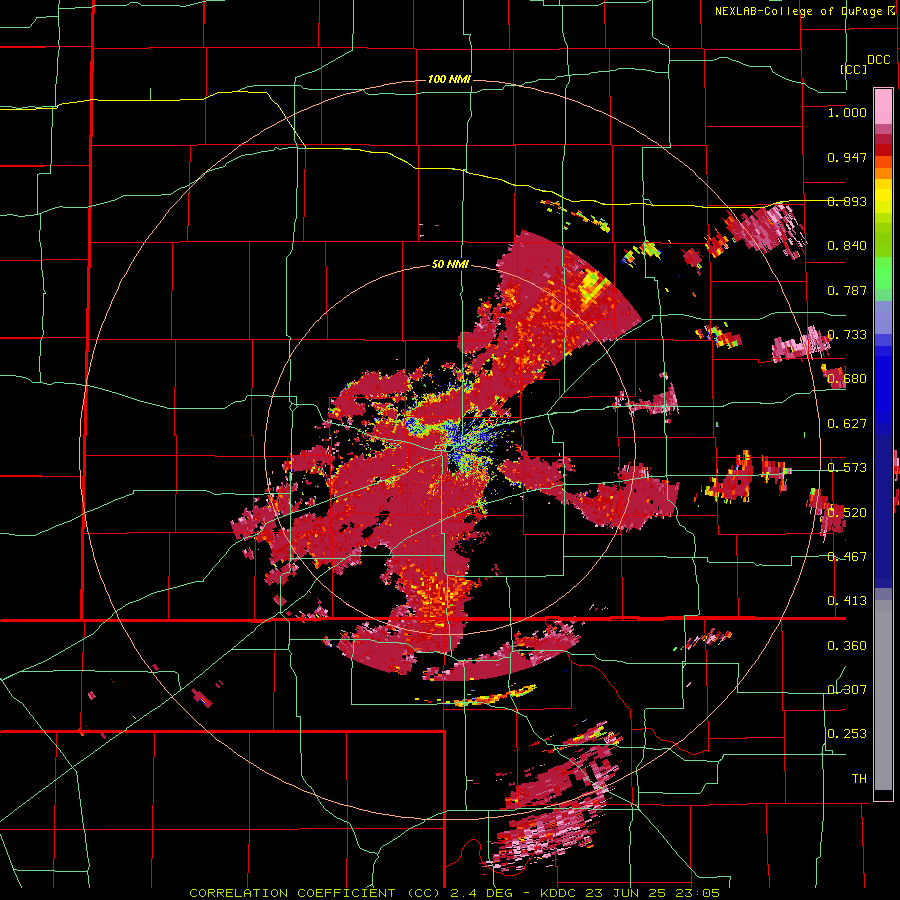Click the 50 NMI range ring label
Viewport: 900px width, 900px height.
tap(450, 265)
